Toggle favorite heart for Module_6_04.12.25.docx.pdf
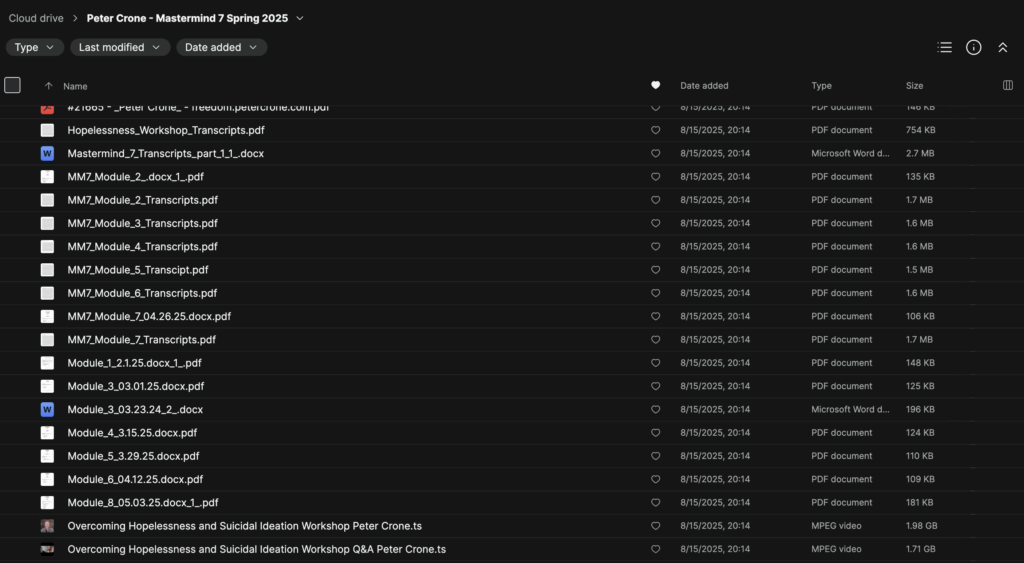This screenshot has height=563, width=1024. pos(656,479)
